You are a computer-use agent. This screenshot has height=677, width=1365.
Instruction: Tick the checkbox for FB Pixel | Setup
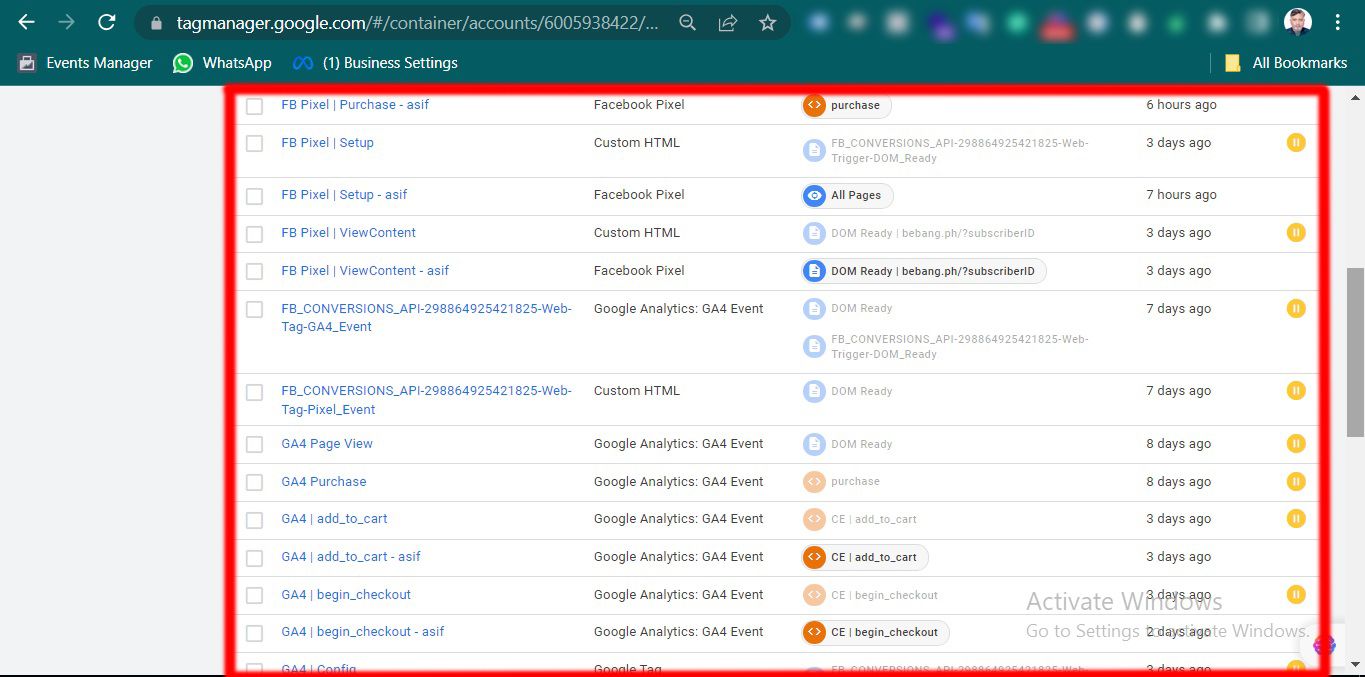[254, 144]
